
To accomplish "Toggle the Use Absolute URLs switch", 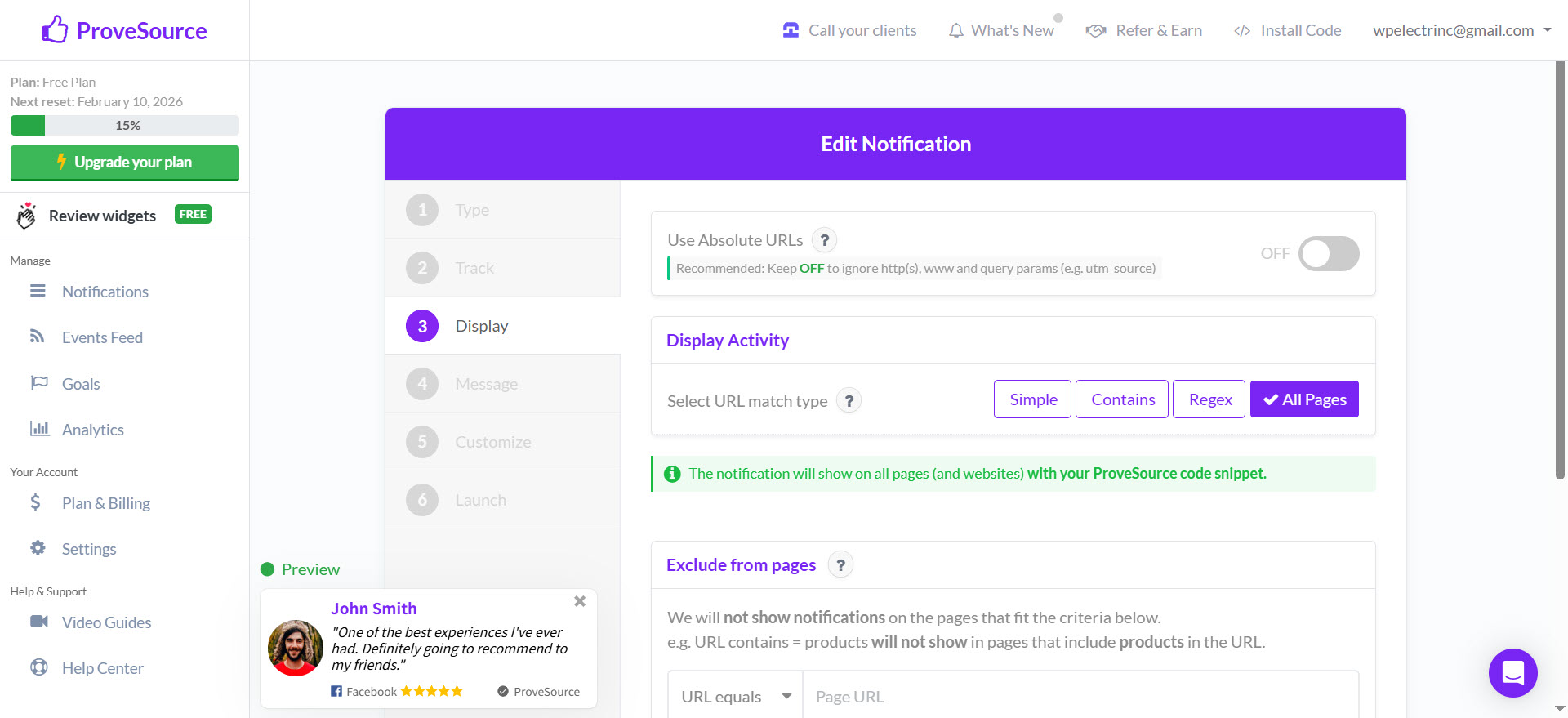I will [x=1329, y=253].
